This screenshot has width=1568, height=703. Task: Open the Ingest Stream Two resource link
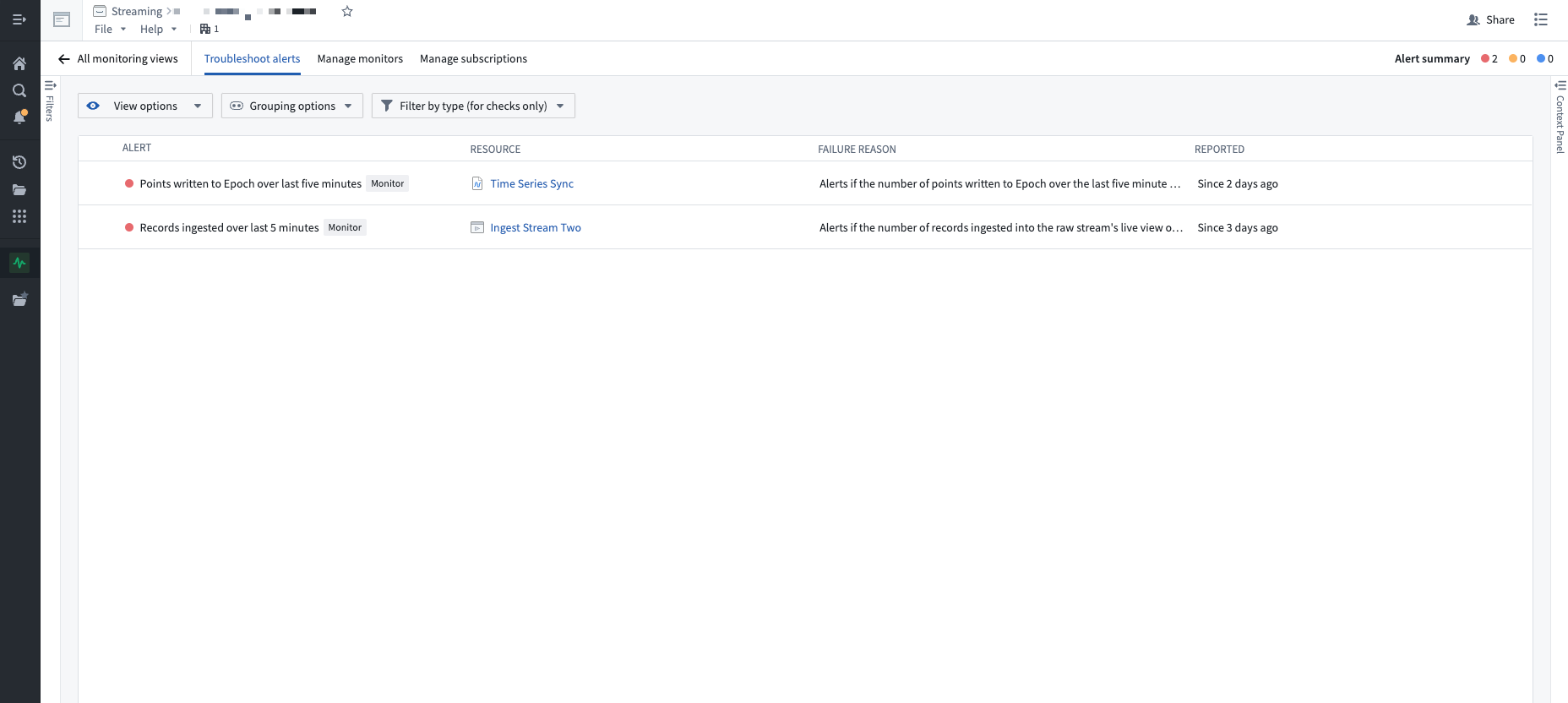pos(536,227)
